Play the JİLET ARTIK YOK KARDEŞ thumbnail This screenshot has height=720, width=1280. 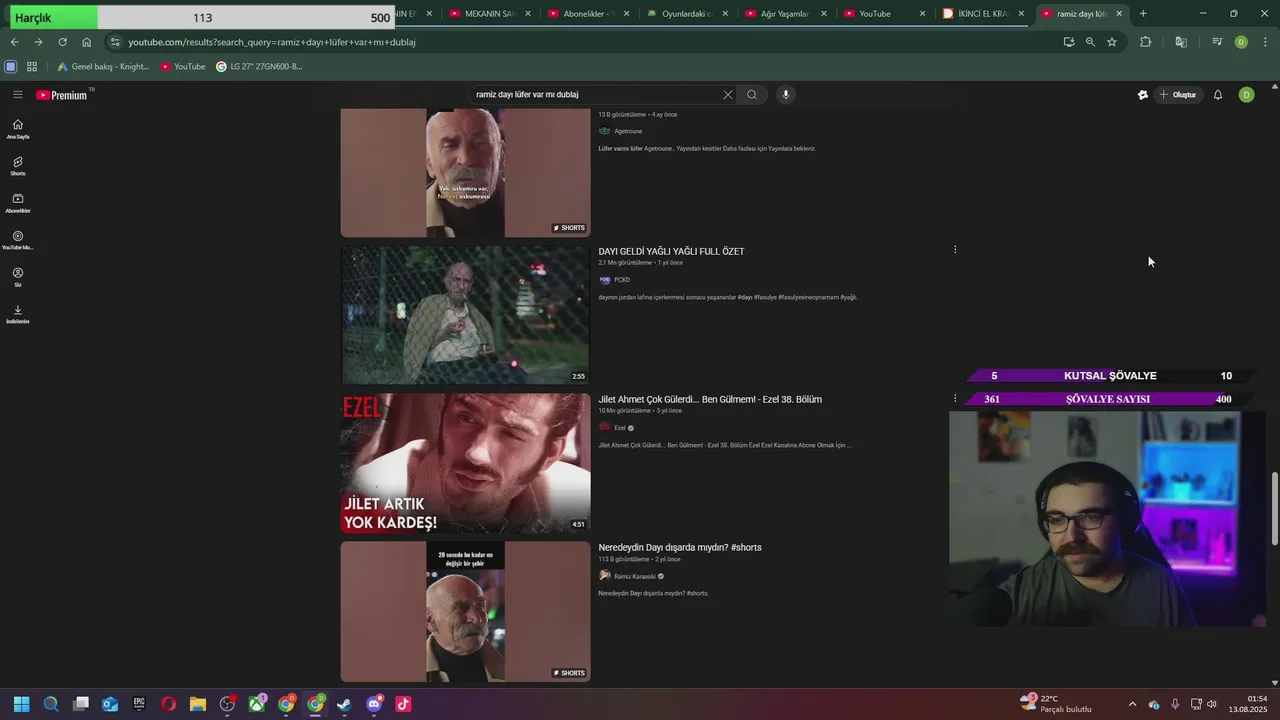point(465,463)
